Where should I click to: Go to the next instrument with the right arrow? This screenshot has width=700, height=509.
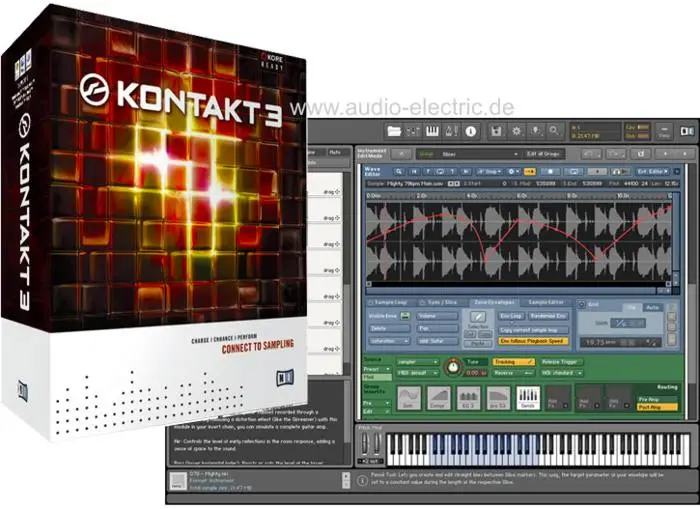click(x=684, y=154)
